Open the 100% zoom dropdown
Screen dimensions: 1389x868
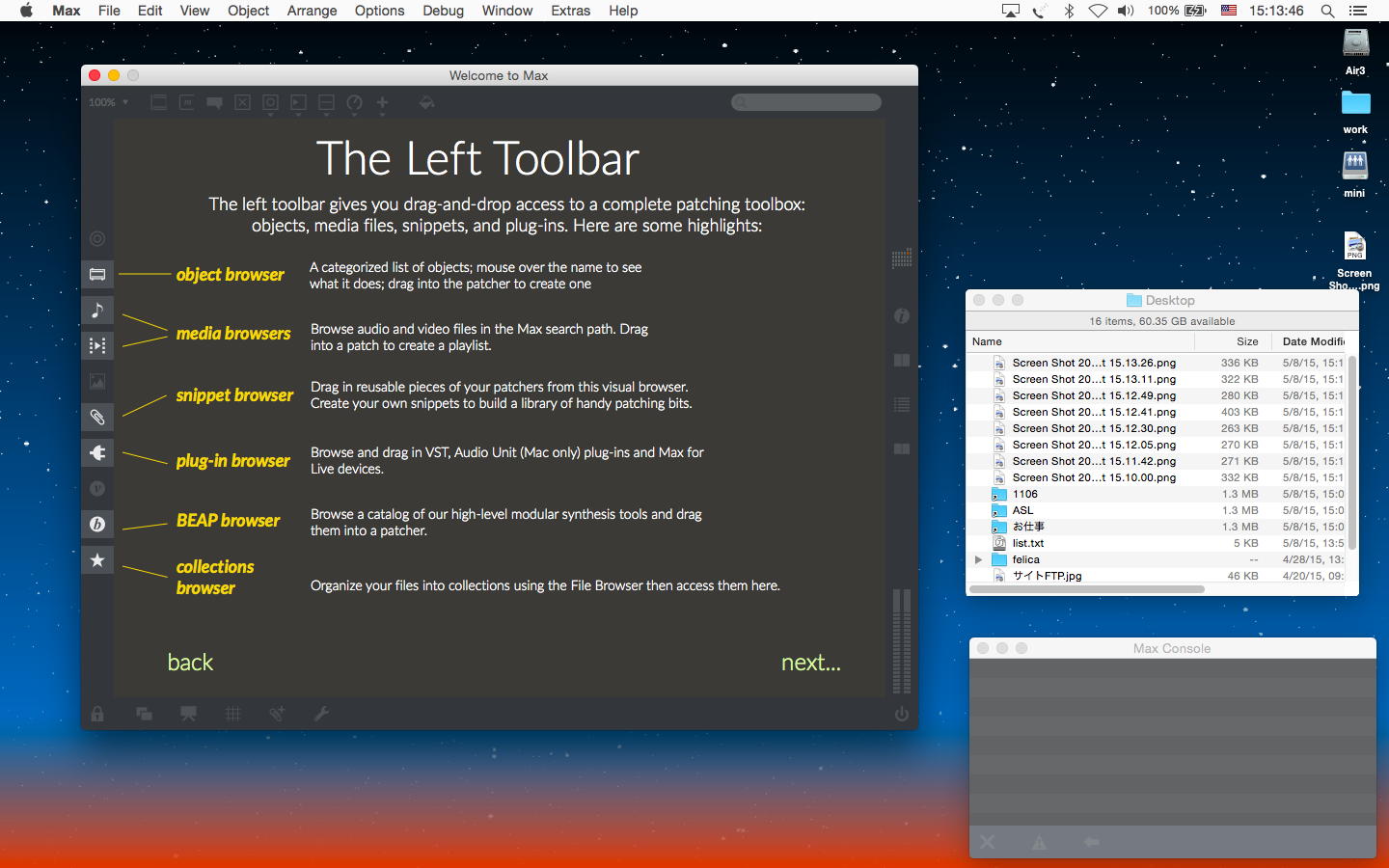pos(108,102)
